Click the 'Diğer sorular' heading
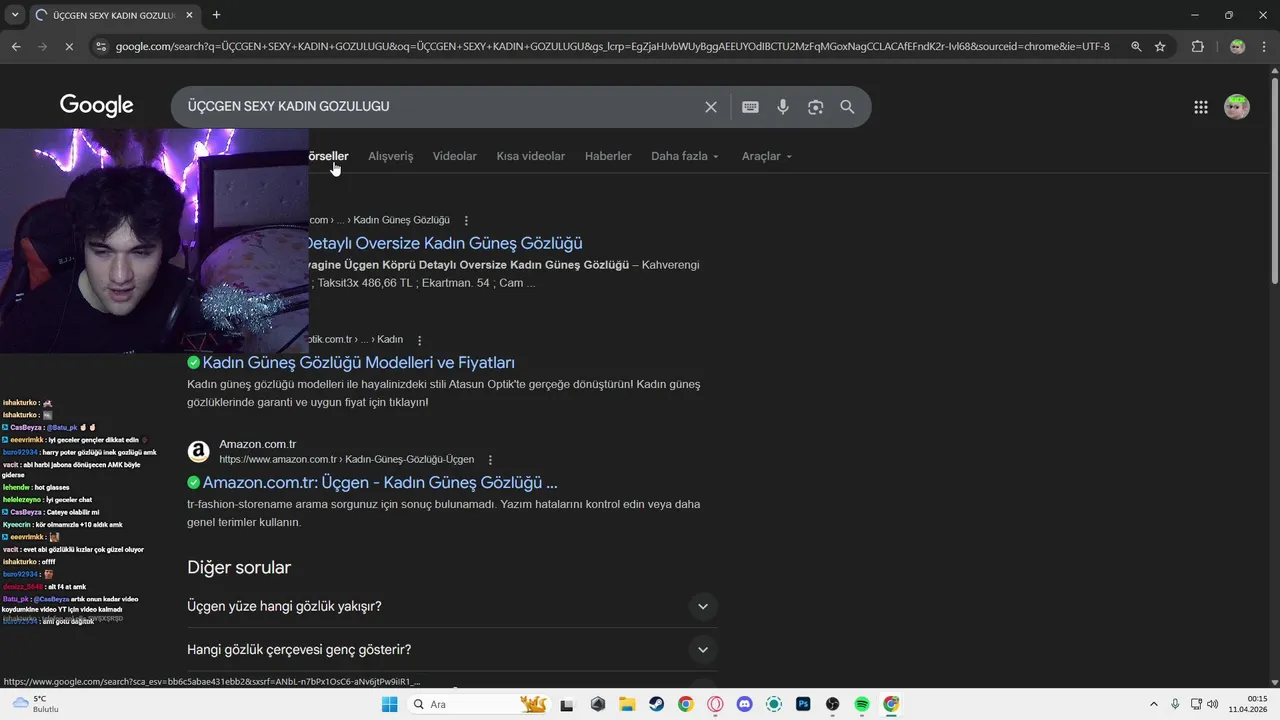Screen dimensions: 1280x720 [x=239, y=567]
